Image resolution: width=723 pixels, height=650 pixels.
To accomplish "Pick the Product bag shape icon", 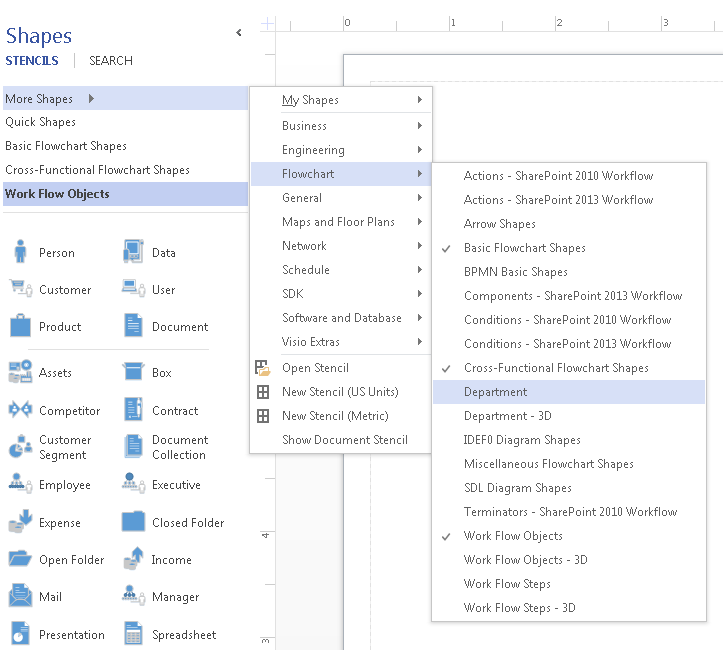I will [x=20, y=326].
